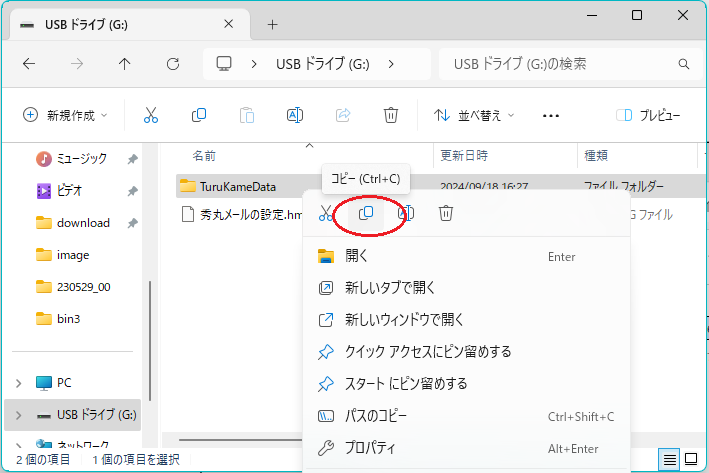Sort by the 更新日時 column header

pos(506,156)
